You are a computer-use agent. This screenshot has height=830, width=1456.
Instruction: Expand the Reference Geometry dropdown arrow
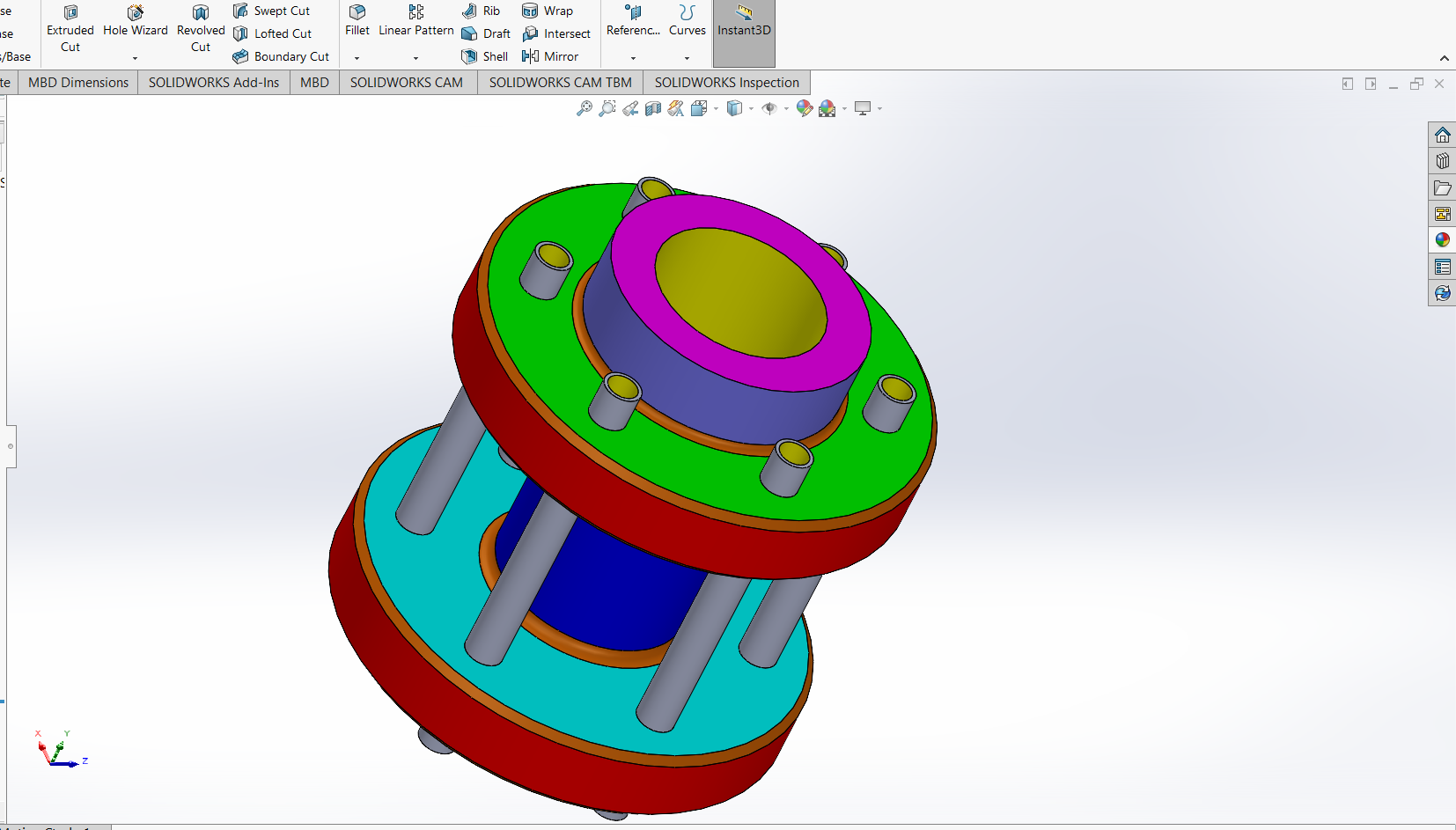tap(633, 58)
